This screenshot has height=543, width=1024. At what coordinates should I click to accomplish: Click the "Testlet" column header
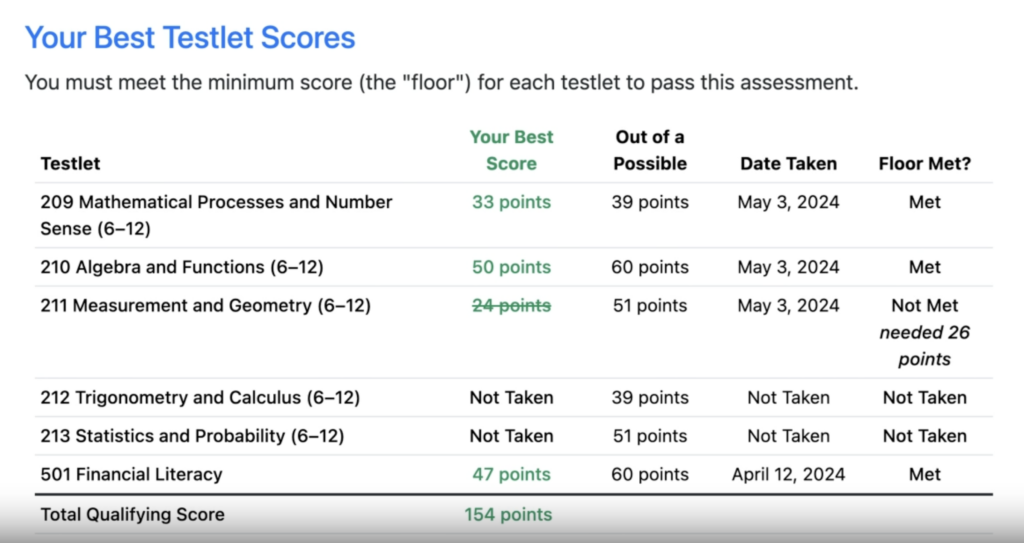pyautogui.click(x=70, y=163)
